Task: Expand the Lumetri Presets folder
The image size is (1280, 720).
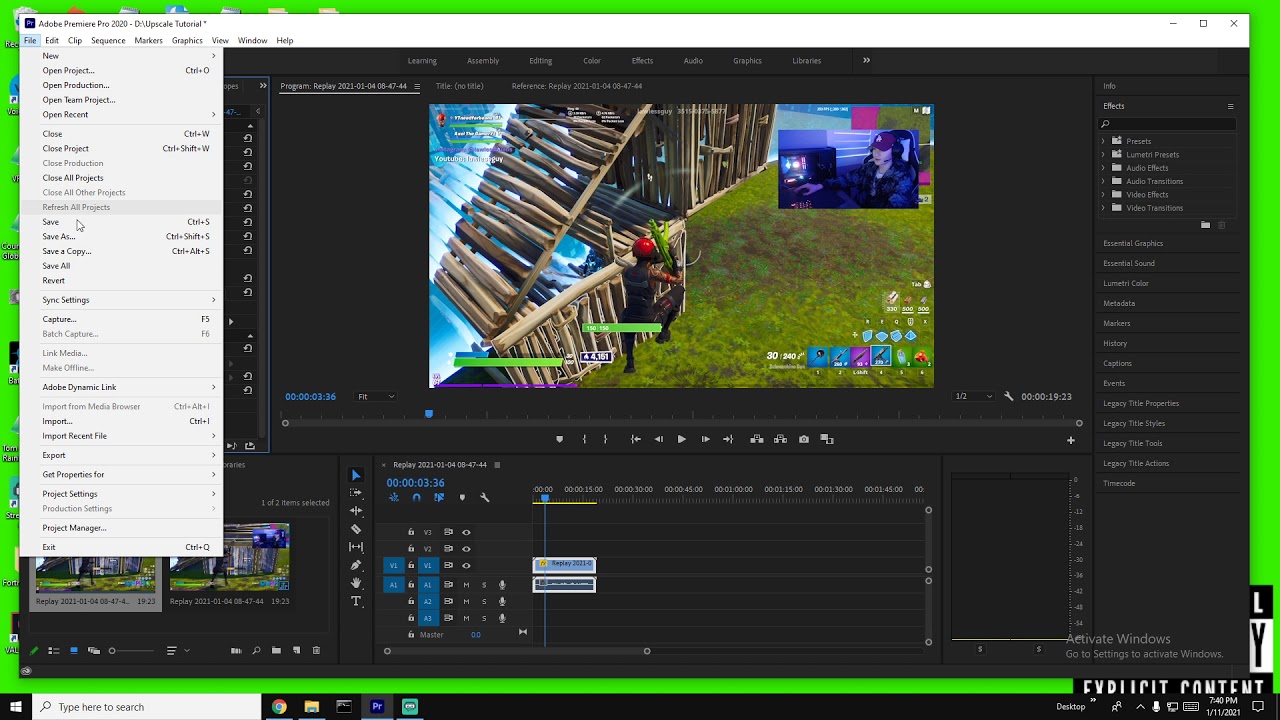Action: pos(1103,154)
